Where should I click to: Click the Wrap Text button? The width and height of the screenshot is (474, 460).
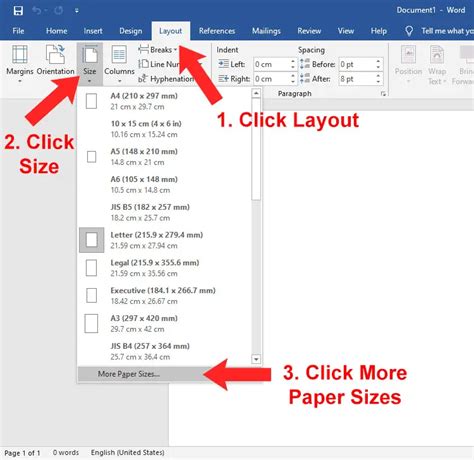pos(437,64)
